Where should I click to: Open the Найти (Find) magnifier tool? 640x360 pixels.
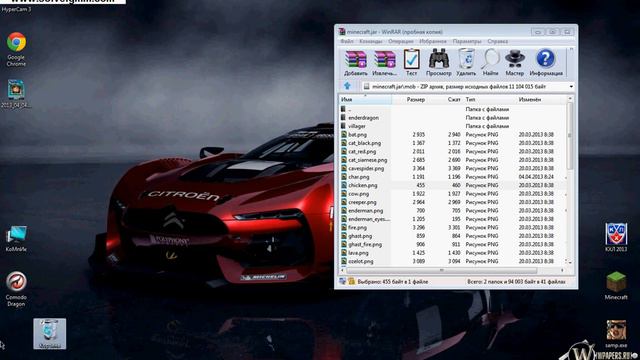490,62
